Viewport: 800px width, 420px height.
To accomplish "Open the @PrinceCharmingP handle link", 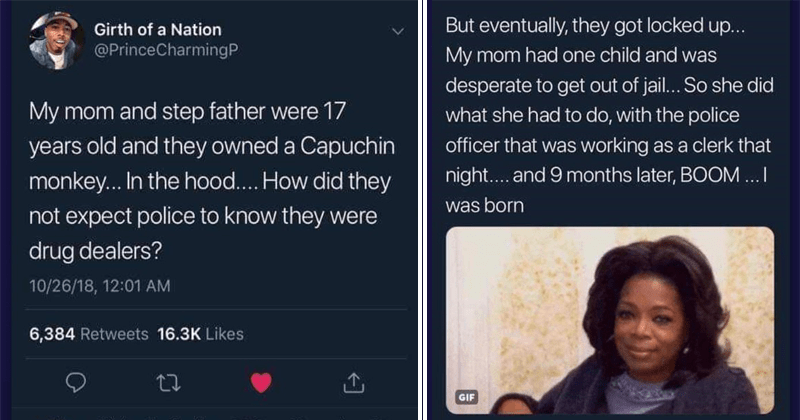I will point(162,49).
